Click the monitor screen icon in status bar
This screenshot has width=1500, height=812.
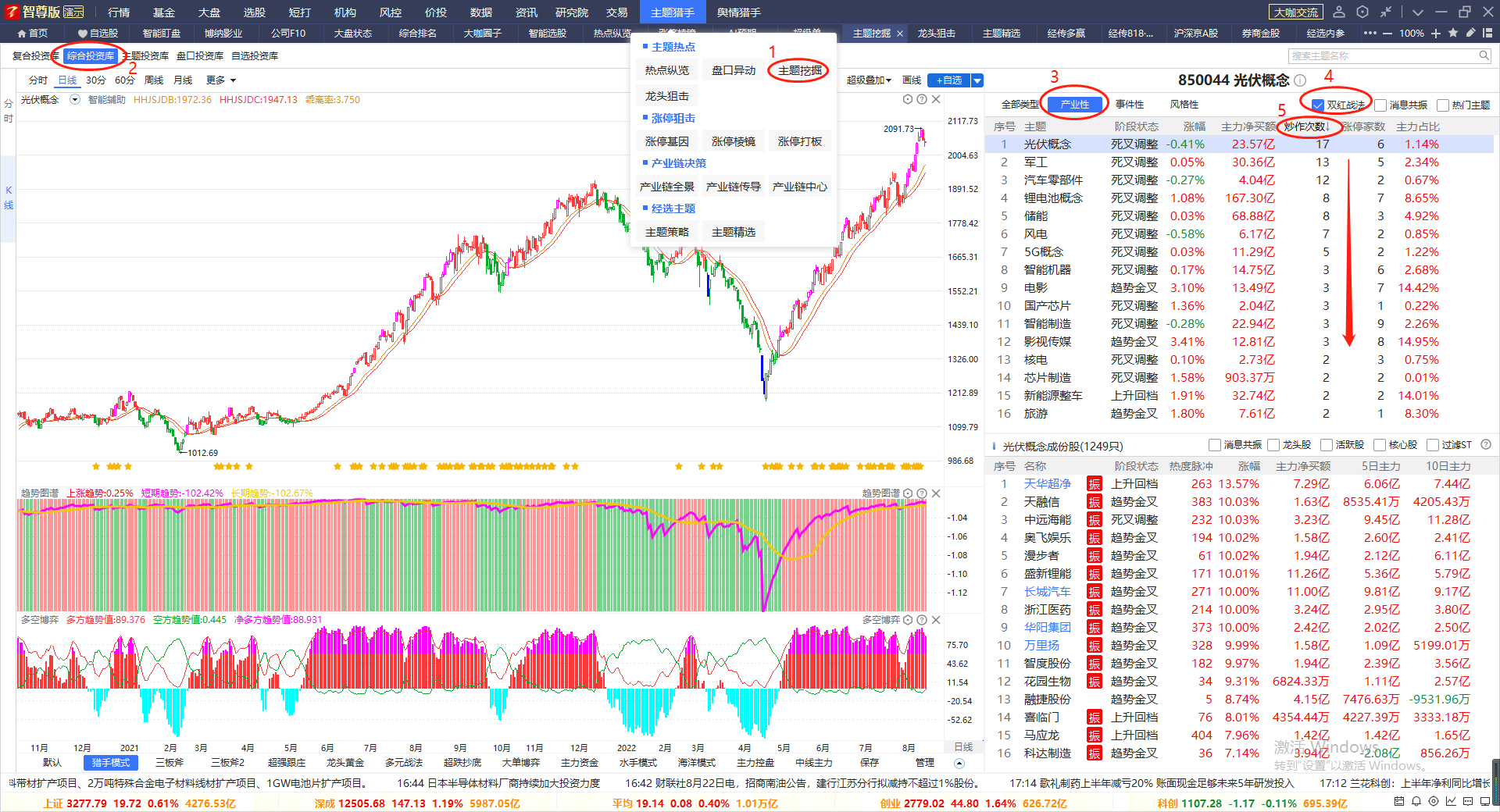(1485, 801)
